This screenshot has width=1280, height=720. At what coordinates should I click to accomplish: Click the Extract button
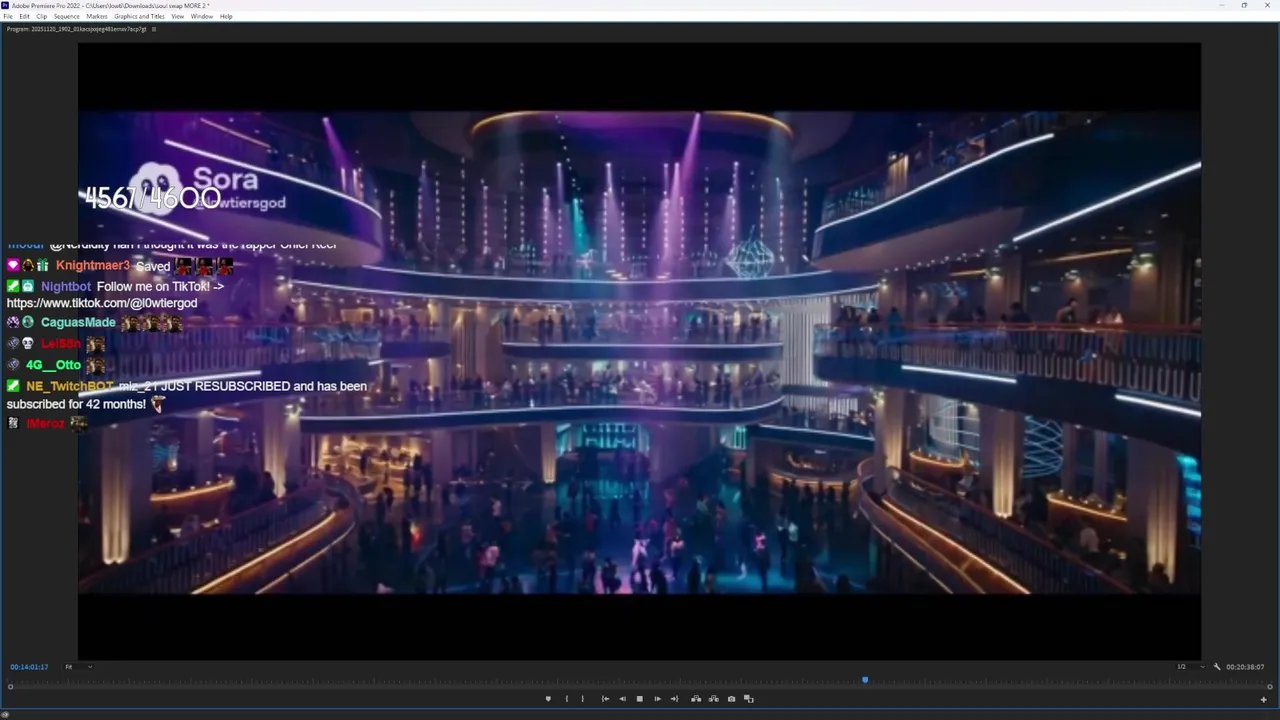pos(713,699)
